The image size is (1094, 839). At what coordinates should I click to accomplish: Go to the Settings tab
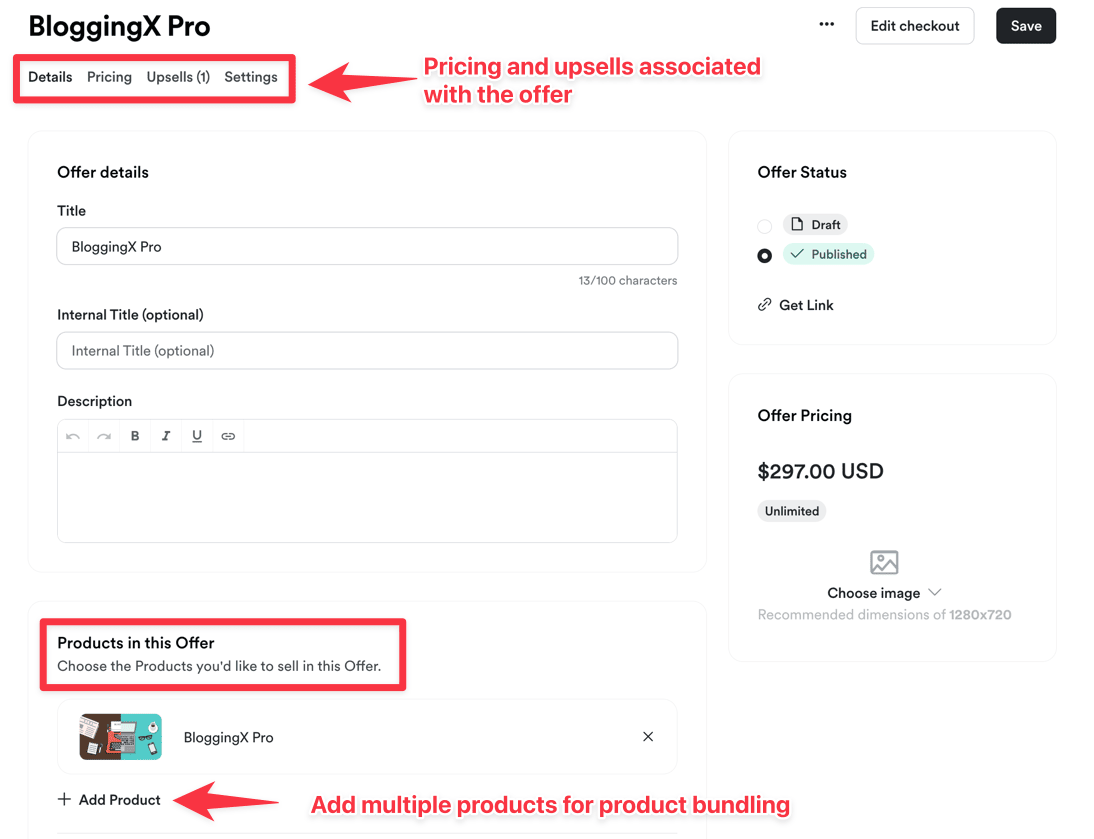coord(251,77)
